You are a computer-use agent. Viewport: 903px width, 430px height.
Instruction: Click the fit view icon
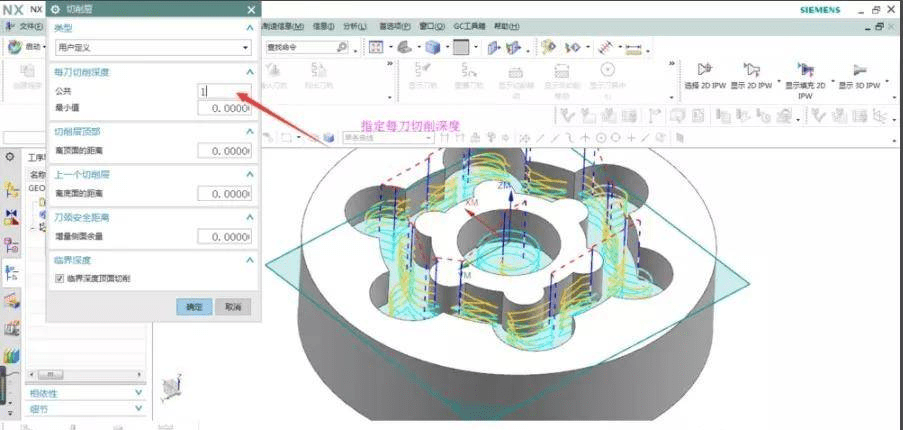pyautogui.click(x=376, y=48)
